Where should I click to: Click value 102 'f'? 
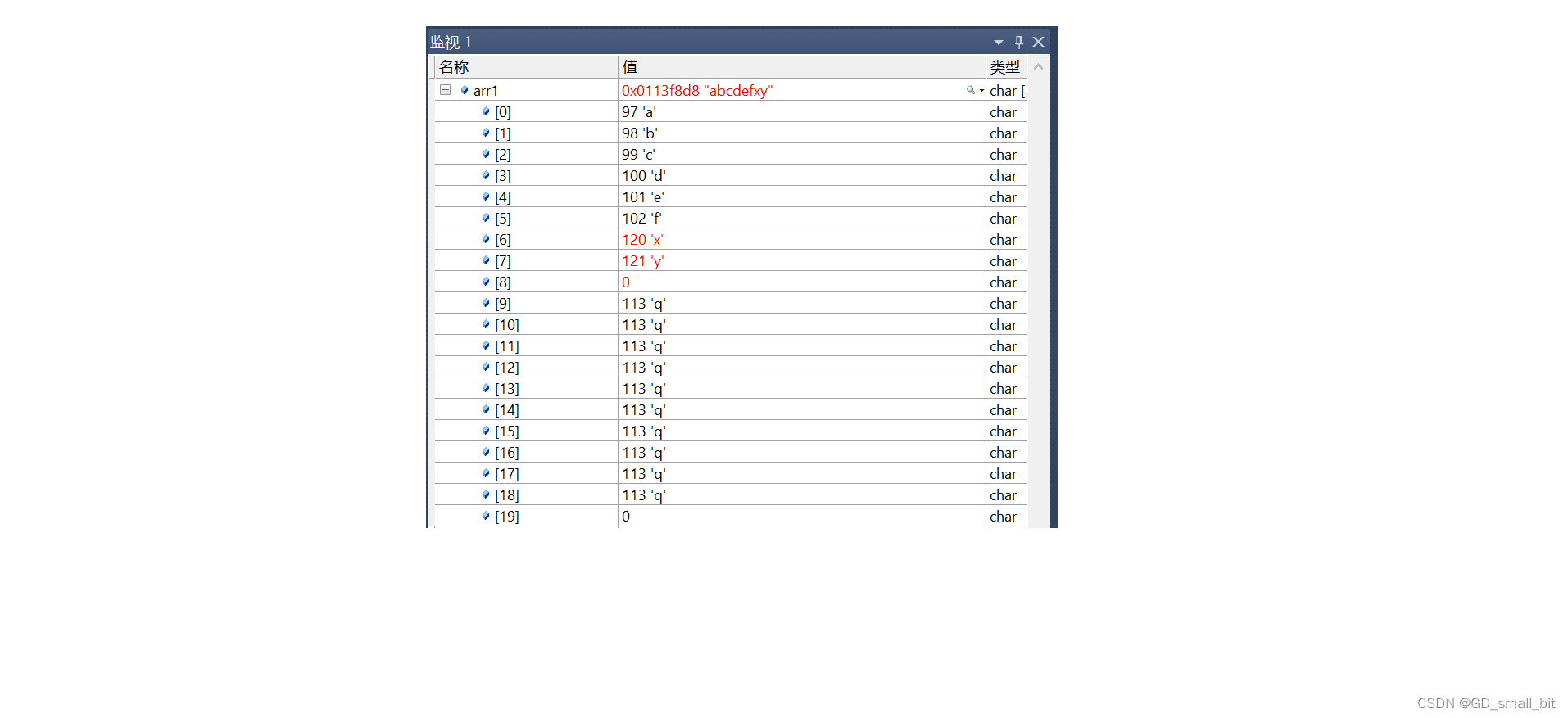pos(642,219)
